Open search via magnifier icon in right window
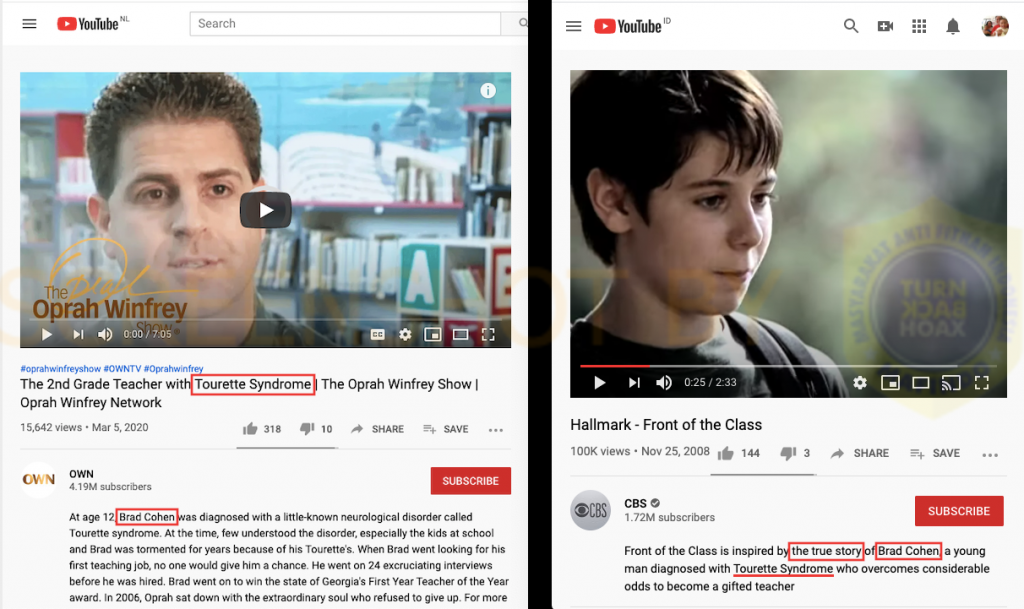Image resolution: width=1024 pixels, height=609 pixels. point(850,26)
